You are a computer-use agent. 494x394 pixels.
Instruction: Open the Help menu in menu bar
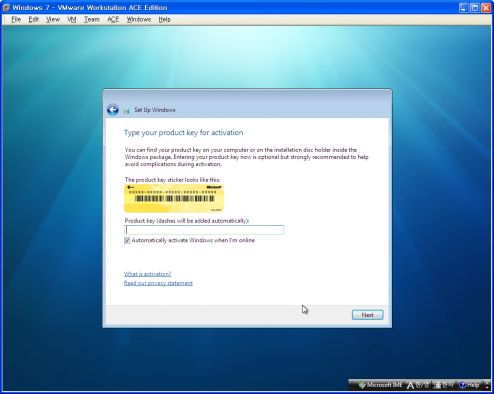164,19
